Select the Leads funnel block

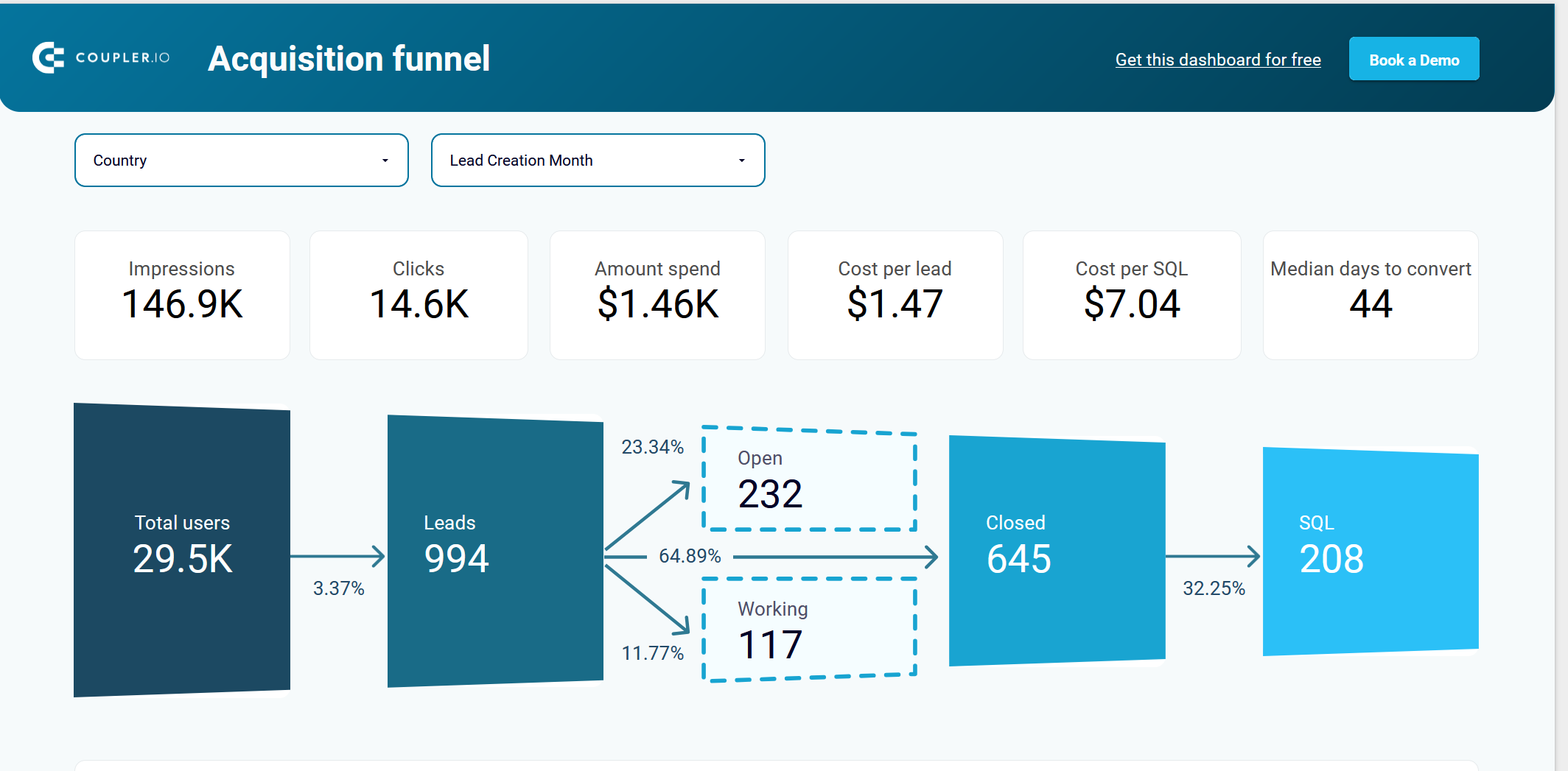495,551
